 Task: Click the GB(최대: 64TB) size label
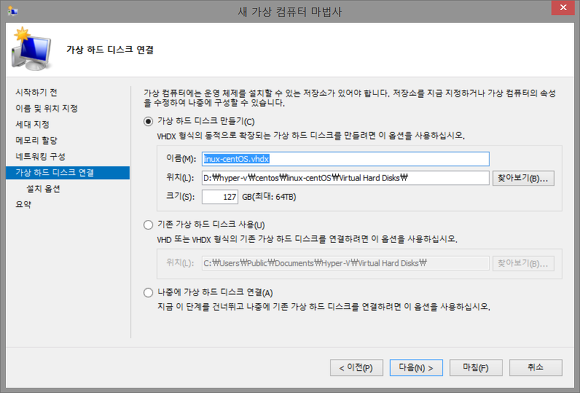[x=269, y=197]
